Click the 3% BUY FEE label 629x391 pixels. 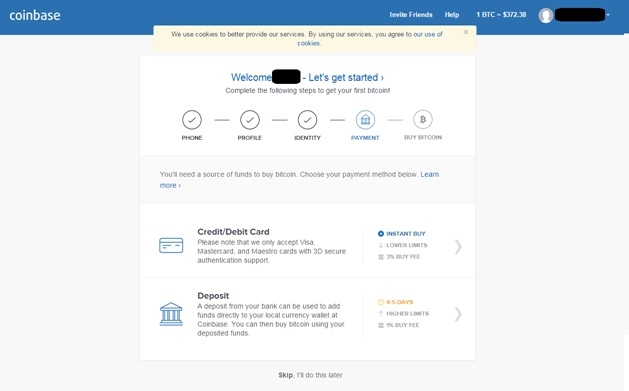pyautogui.click(x=399, y=257)
